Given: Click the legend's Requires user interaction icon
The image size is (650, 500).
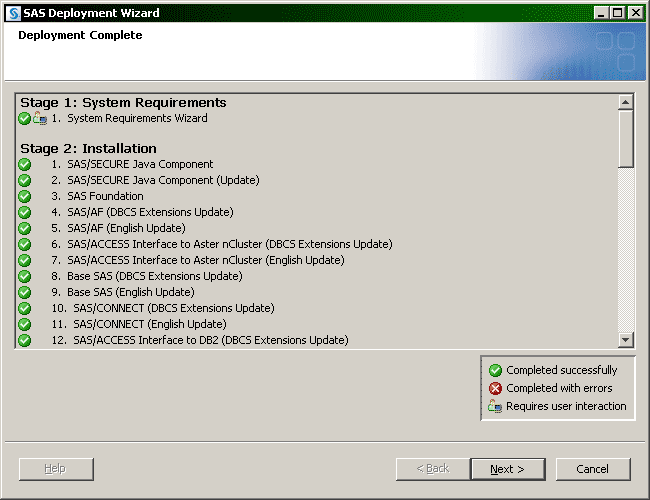Looking at the screenshot, I should (495, 406).
